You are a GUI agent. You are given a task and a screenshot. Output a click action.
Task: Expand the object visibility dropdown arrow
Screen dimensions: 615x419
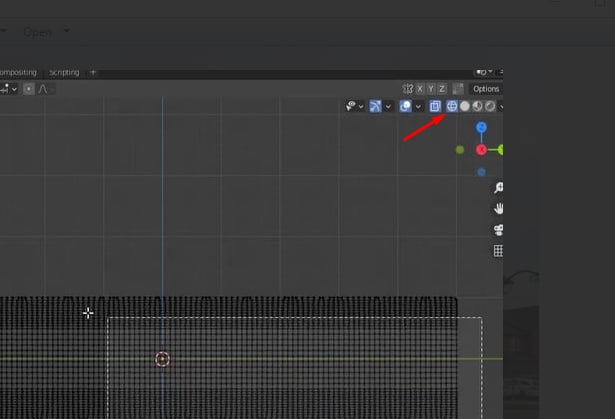[361, 106]
